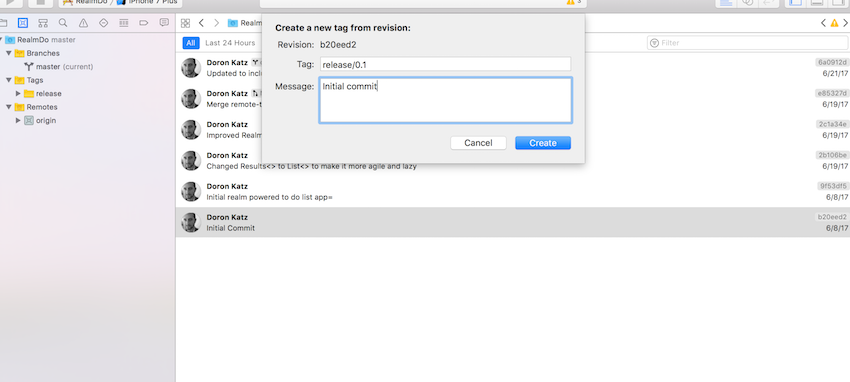Click commit hash 2c1a34e
This screenshot has width=850, height=382.
832,124
